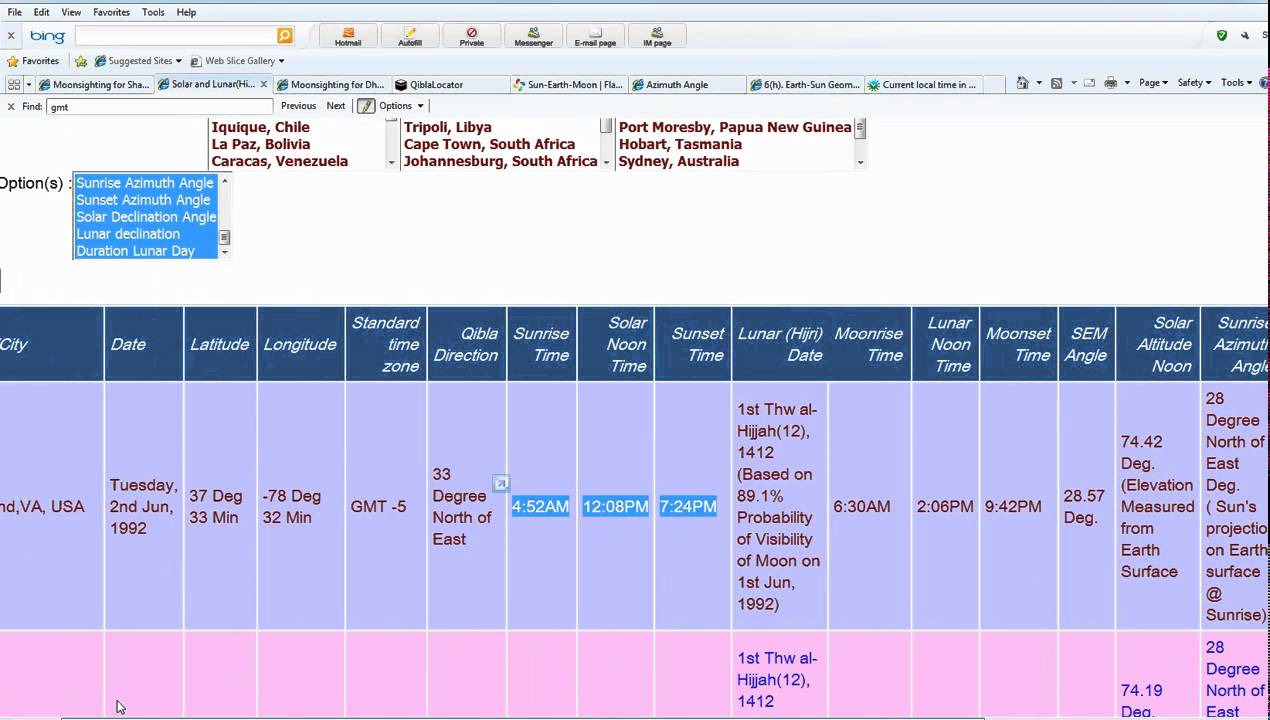Click the RSS feeds icon
The image size is (1270, 720).
1056,83
